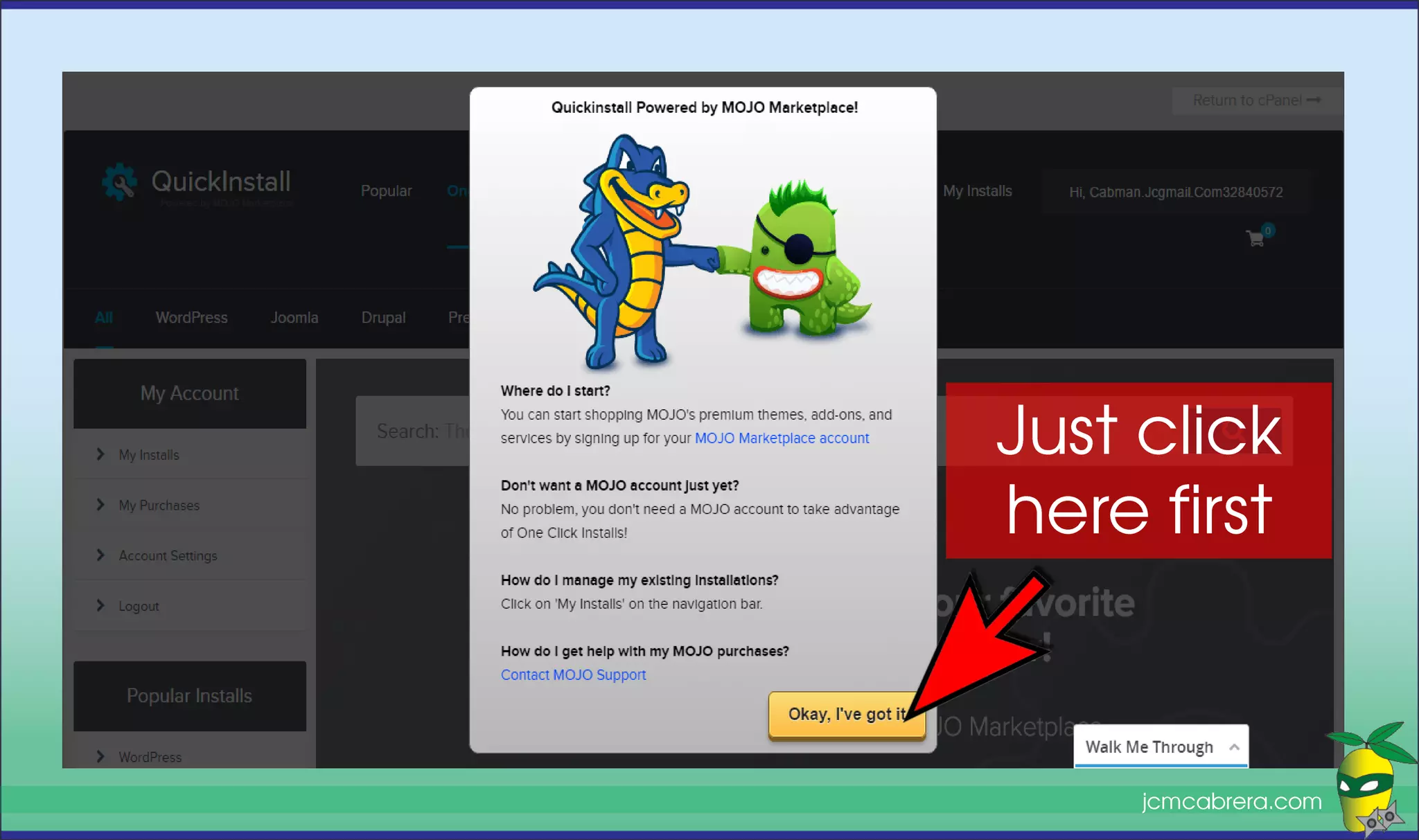Click "How do I manage my existing installations?"
Image resolution: width=1419 pixels, height=840 pixels.
click(640, 580)
